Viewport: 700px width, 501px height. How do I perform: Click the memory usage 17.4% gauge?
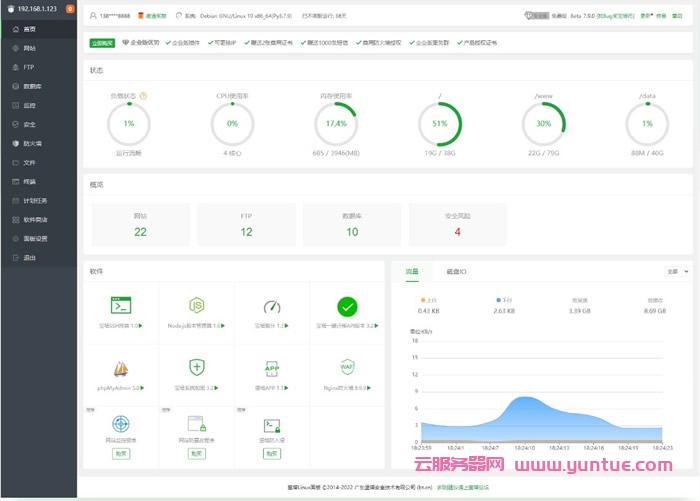tap(336, 124)
